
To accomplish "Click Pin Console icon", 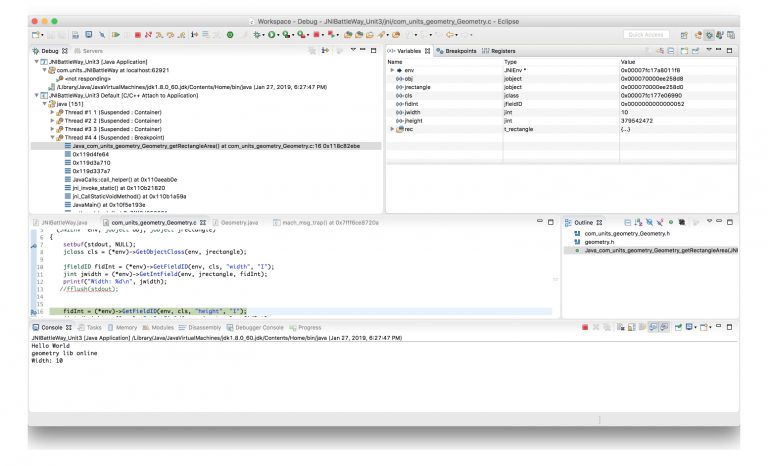I will point(678,327).
